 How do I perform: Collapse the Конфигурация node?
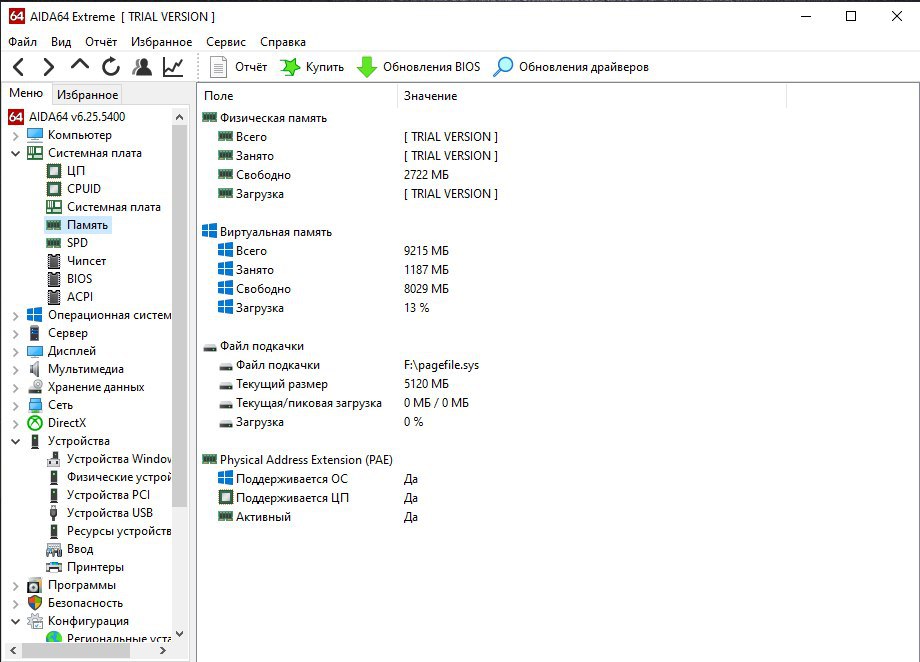pyautogui.click(x=15, y=622)
